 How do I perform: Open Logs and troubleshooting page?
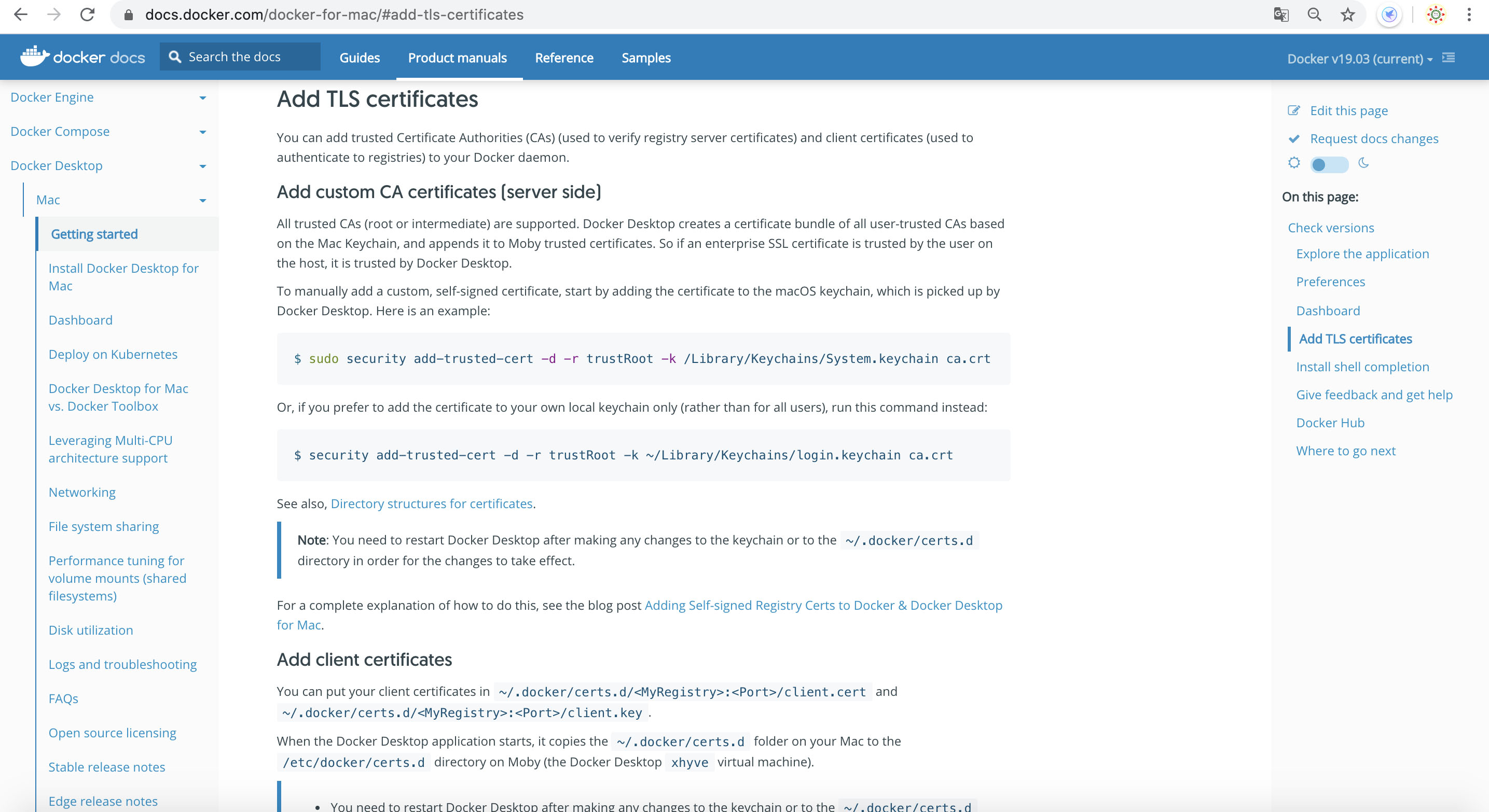(x=122, y=664)
